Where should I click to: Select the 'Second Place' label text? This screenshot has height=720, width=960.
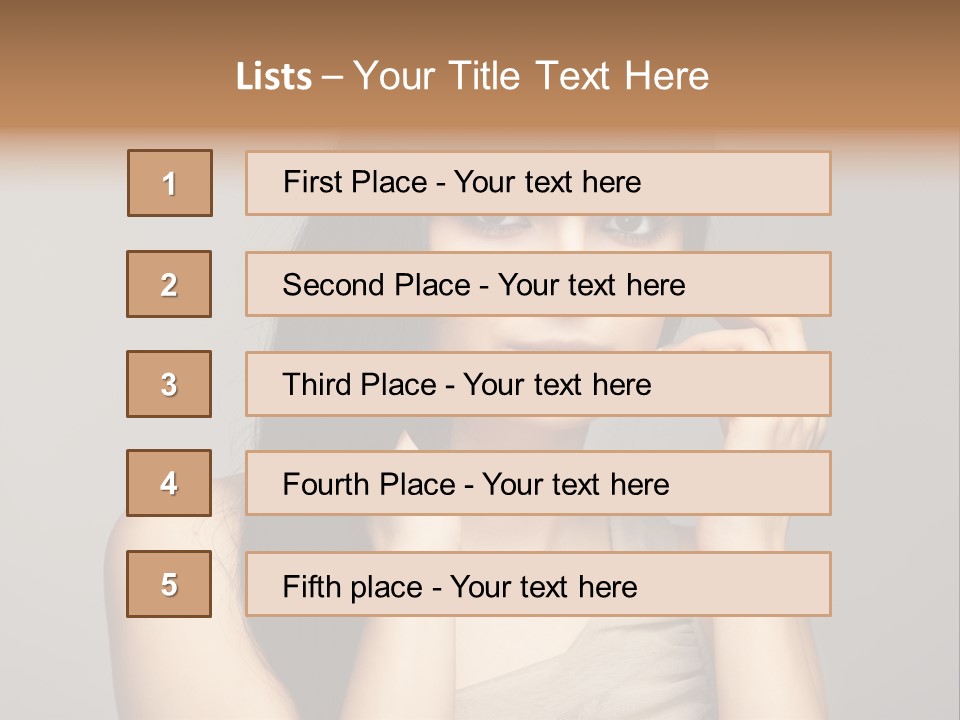click(374, 285)
